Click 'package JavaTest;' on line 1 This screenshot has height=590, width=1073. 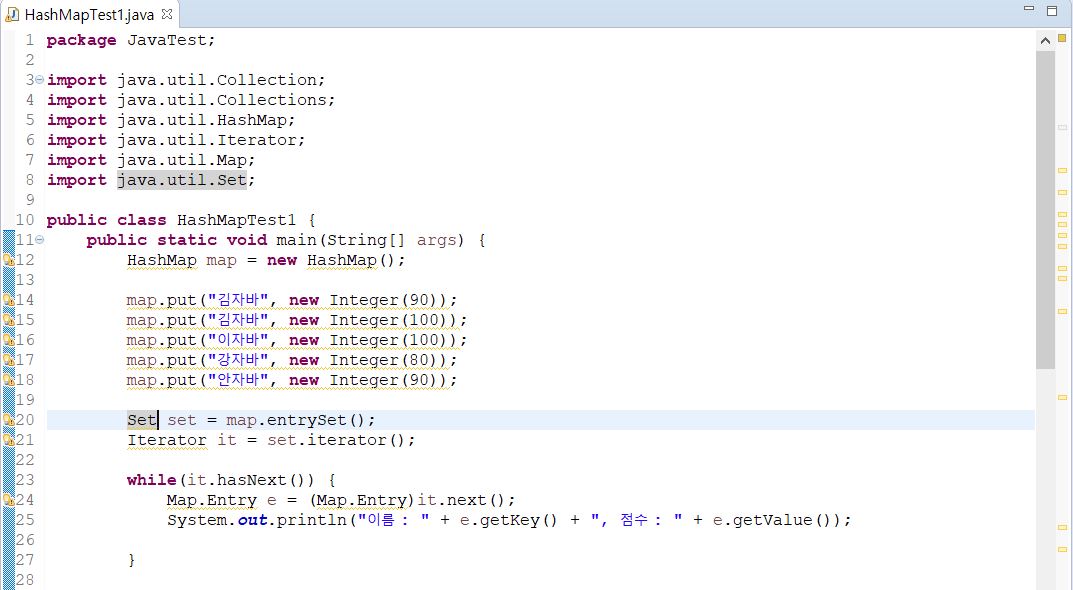[131, 40]
